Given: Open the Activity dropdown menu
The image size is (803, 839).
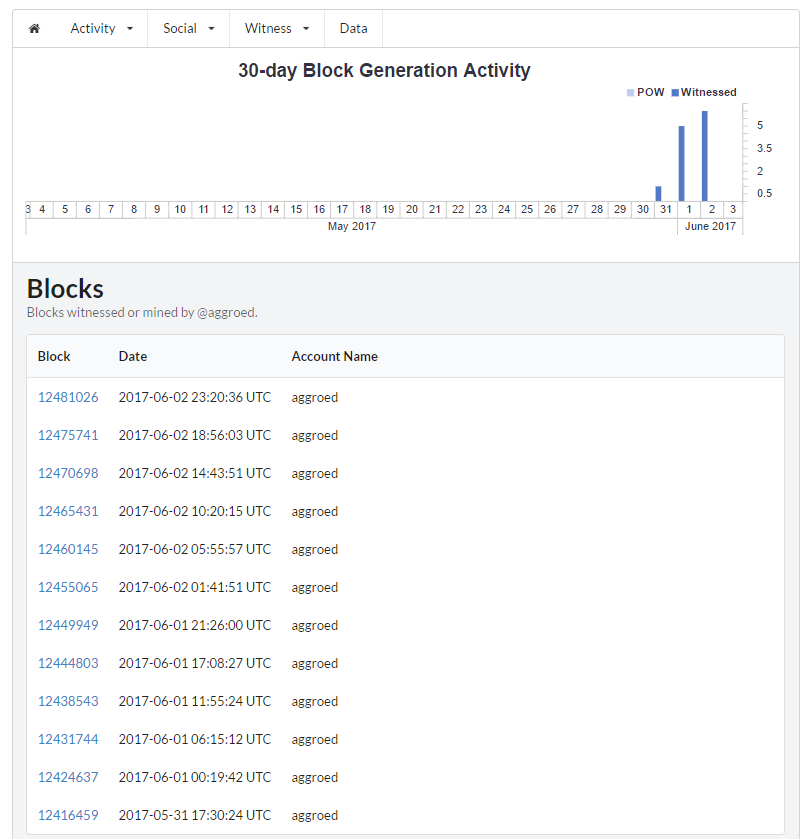Looking at the screenshot, I should tap(102, 29).
